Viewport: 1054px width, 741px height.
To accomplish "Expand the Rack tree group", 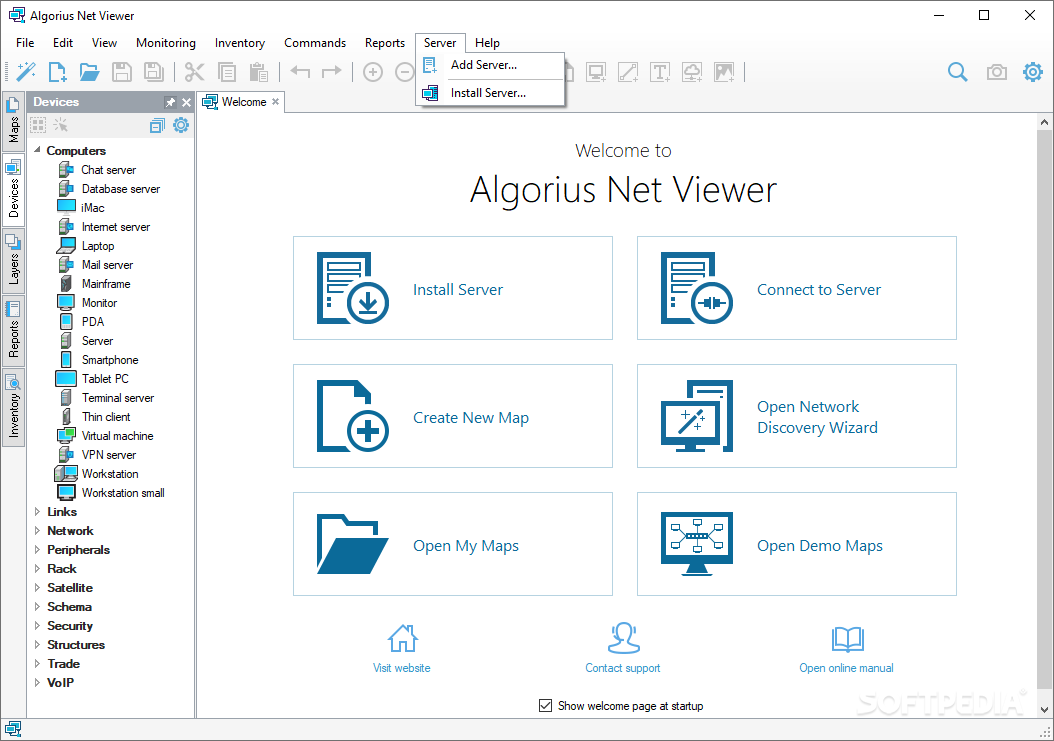I will pyautogui.click(x=37, y=568).
